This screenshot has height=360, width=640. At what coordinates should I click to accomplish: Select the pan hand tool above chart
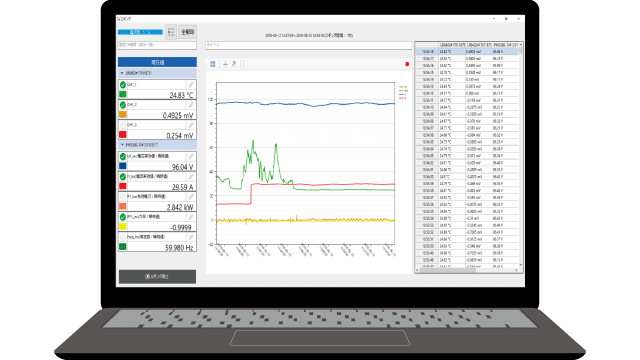point(234,64)
